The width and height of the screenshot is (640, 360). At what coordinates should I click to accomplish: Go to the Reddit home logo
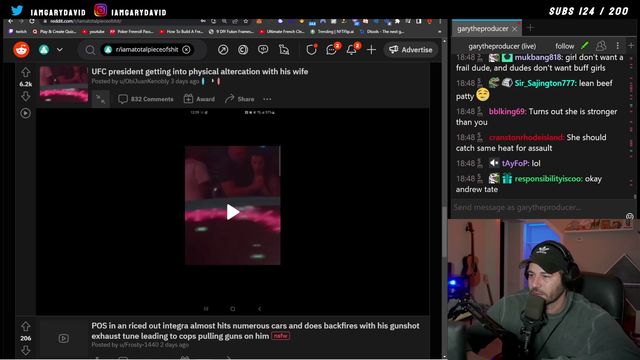point(21,50)
